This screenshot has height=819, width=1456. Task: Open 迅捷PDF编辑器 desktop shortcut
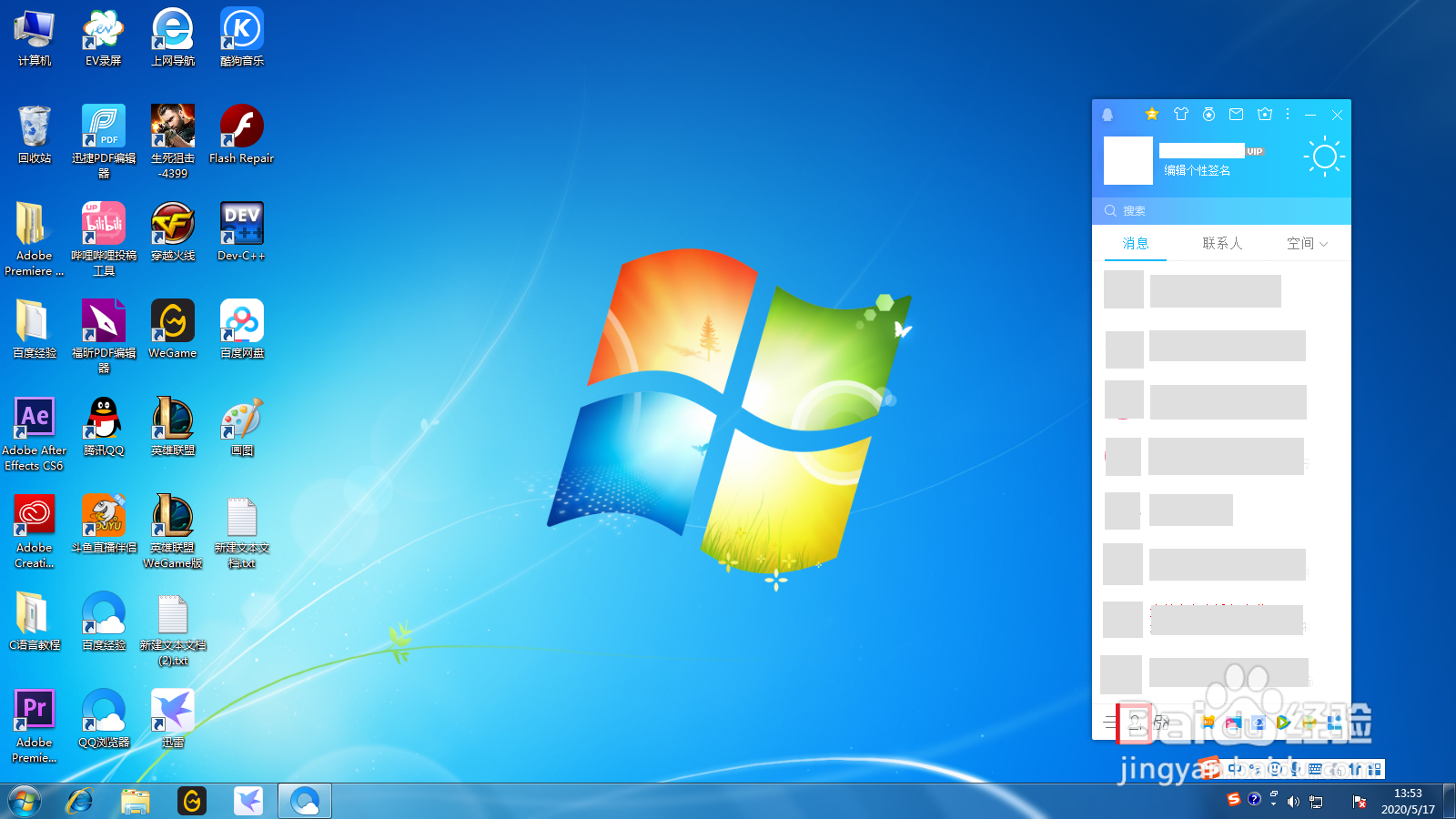104,141
